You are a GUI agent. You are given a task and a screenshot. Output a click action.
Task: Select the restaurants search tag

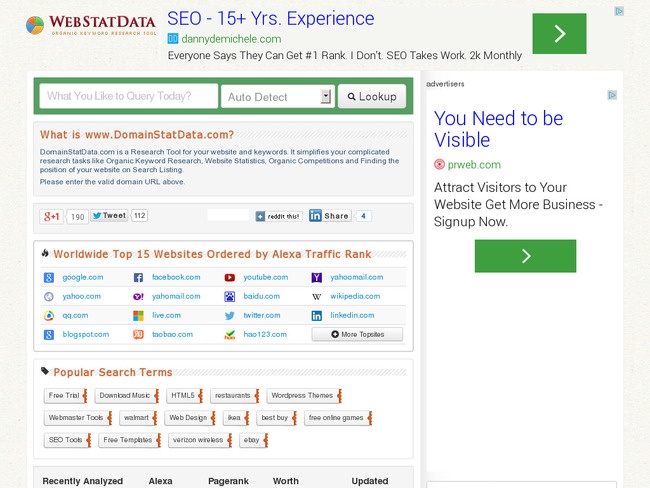(234, 396)
